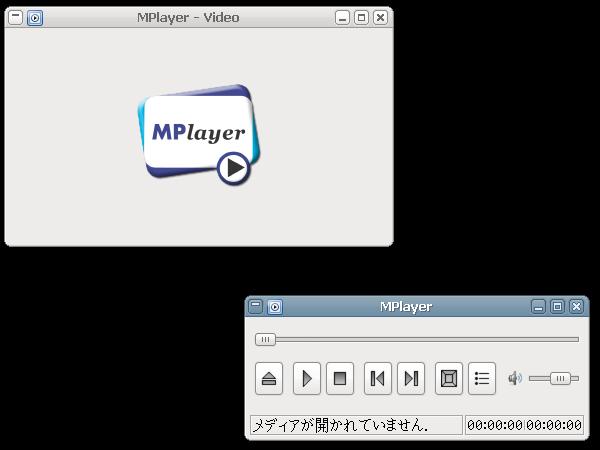The width and height of the screenshot is (600, 450).
Task: Close the MPlayer control window
Action: (577, 307)
